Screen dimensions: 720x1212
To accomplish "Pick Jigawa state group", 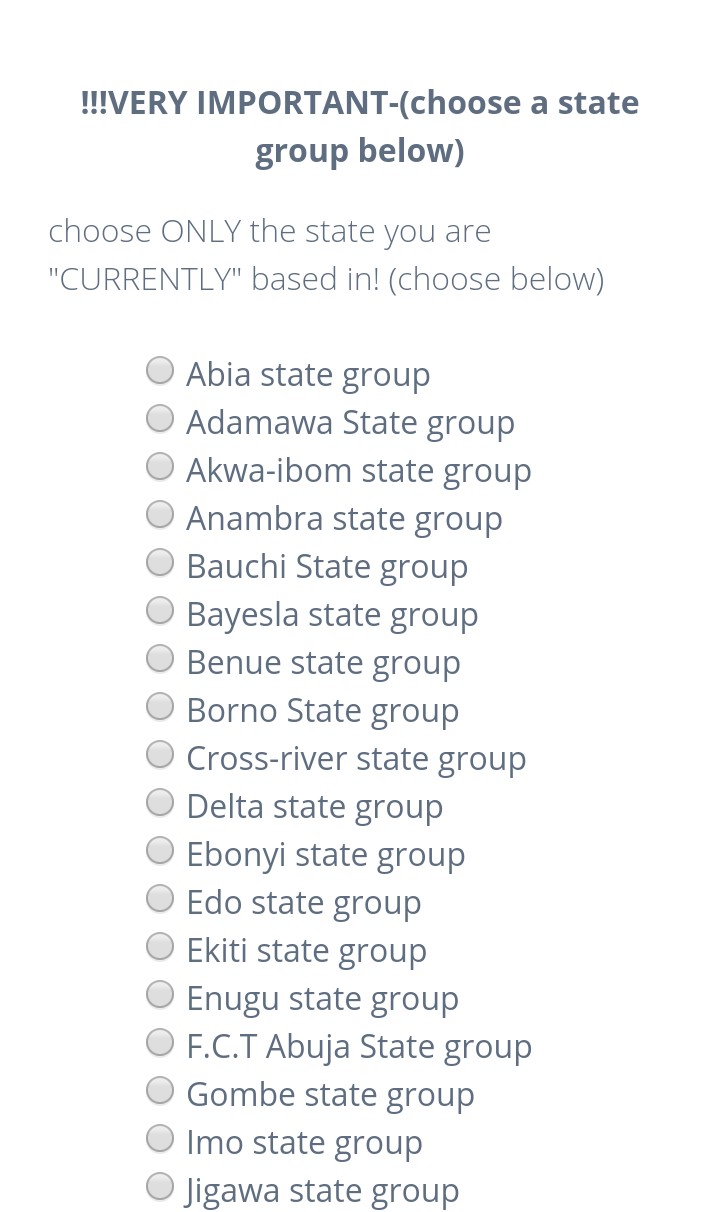I will click(160, 1187).
